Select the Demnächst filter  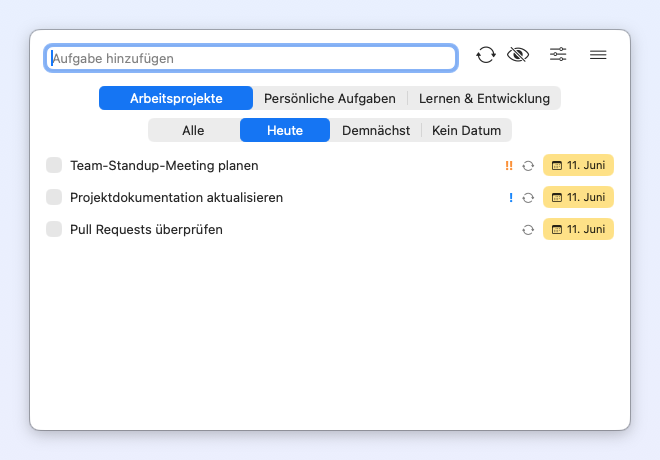(x=376, y=130)
